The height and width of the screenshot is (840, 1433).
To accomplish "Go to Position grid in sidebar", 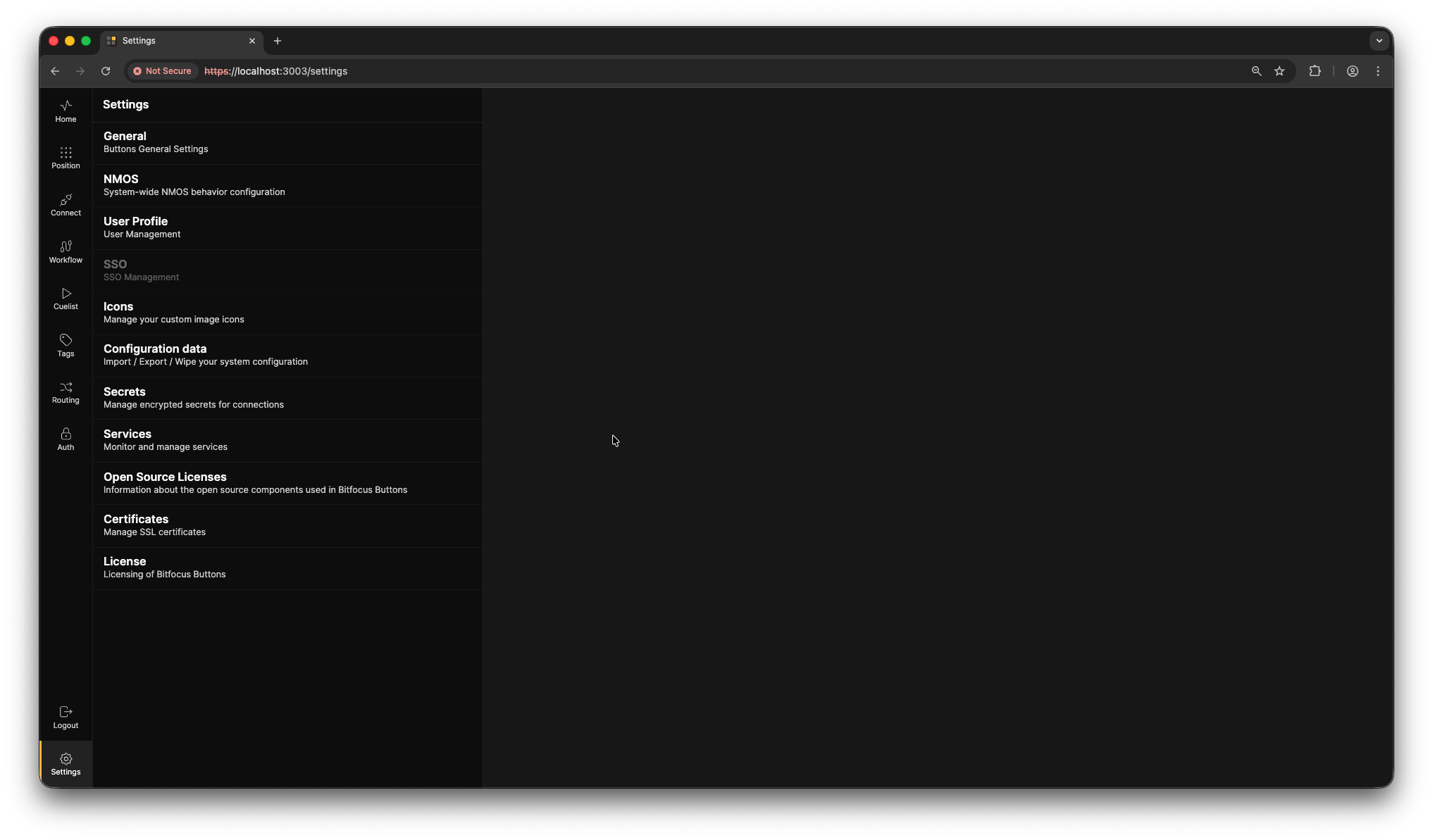I will 66,158.
